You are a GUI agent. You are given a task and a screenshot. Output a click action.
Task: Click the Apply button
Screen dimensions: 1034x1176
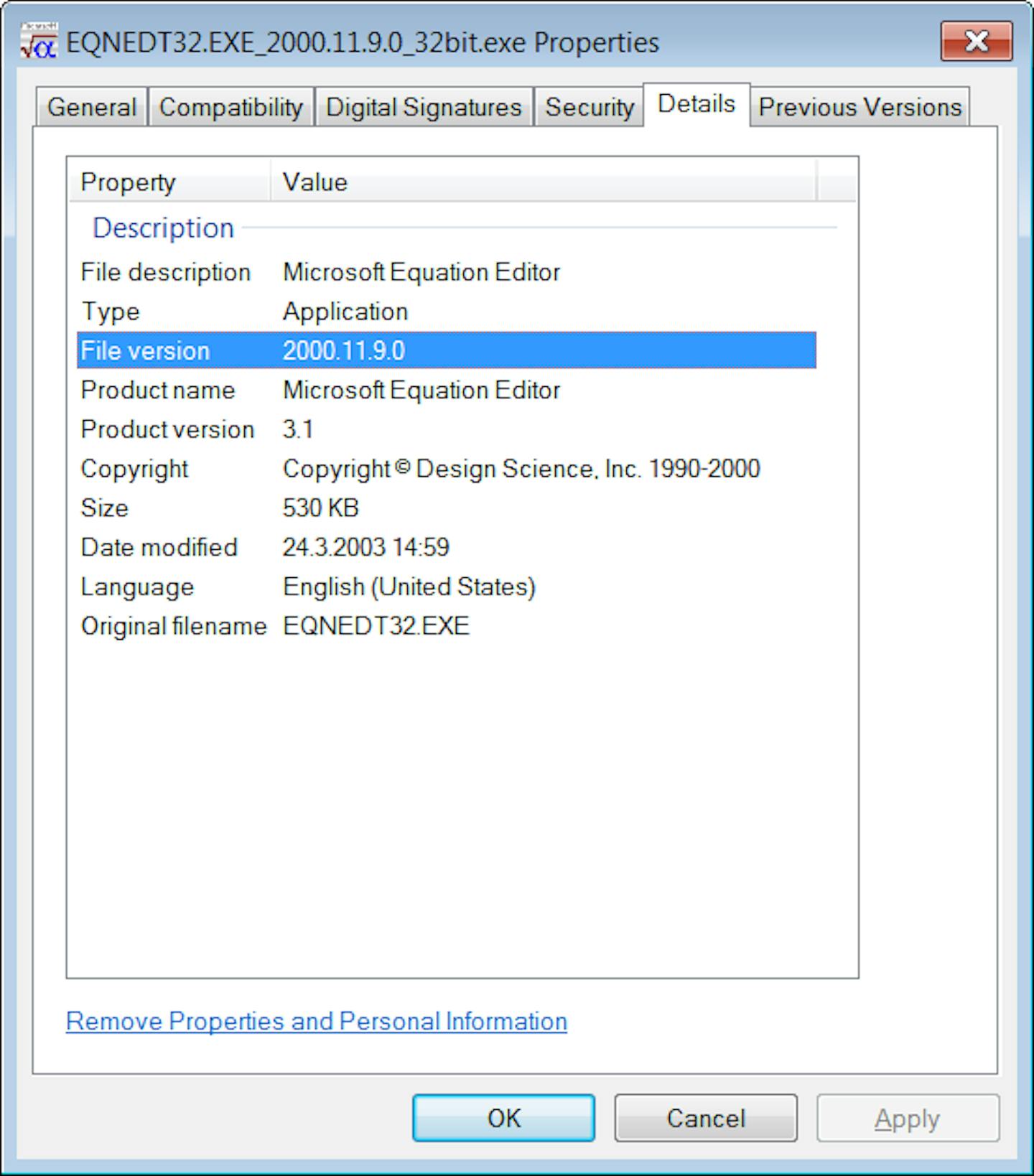point(908,1118)
